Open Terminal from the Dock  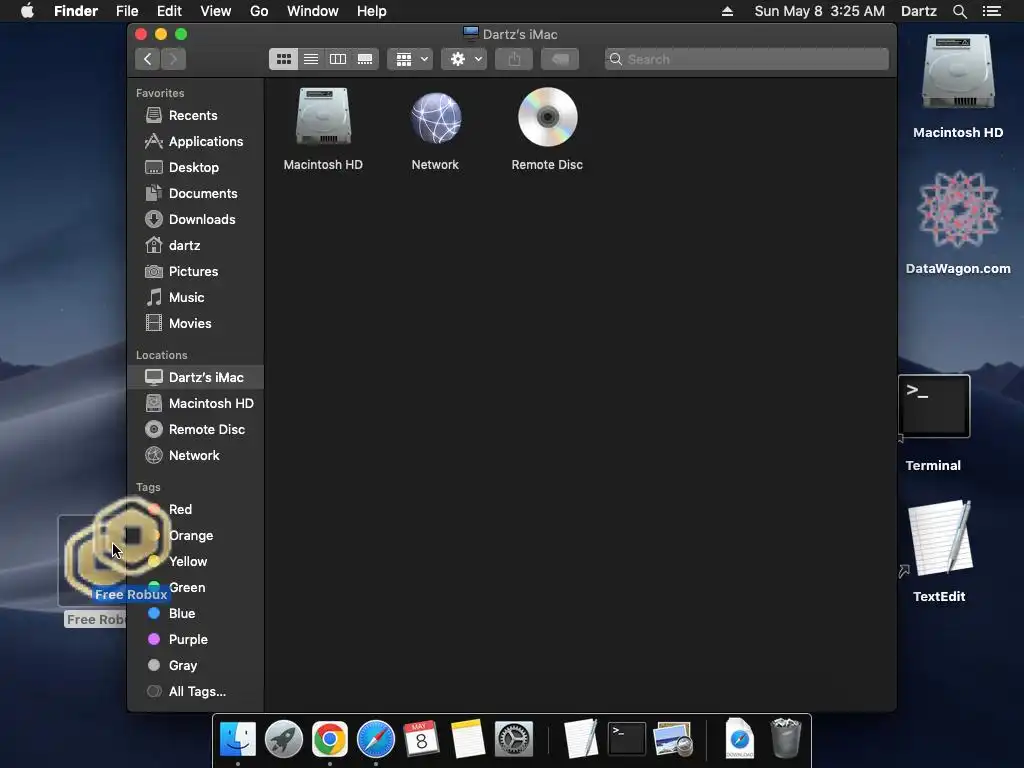(x=627, y=739)
